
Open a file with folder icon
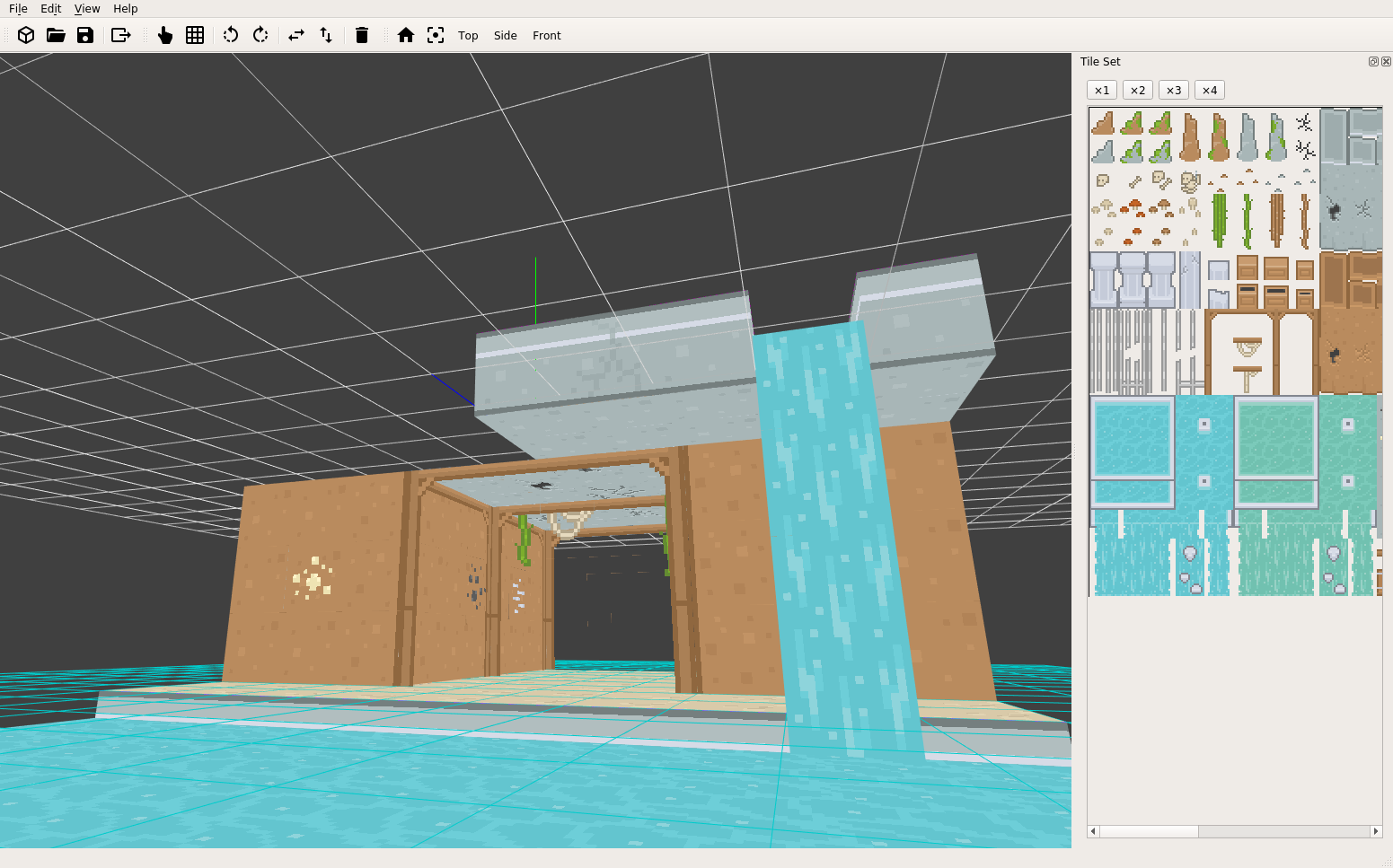tap(56, 35)
